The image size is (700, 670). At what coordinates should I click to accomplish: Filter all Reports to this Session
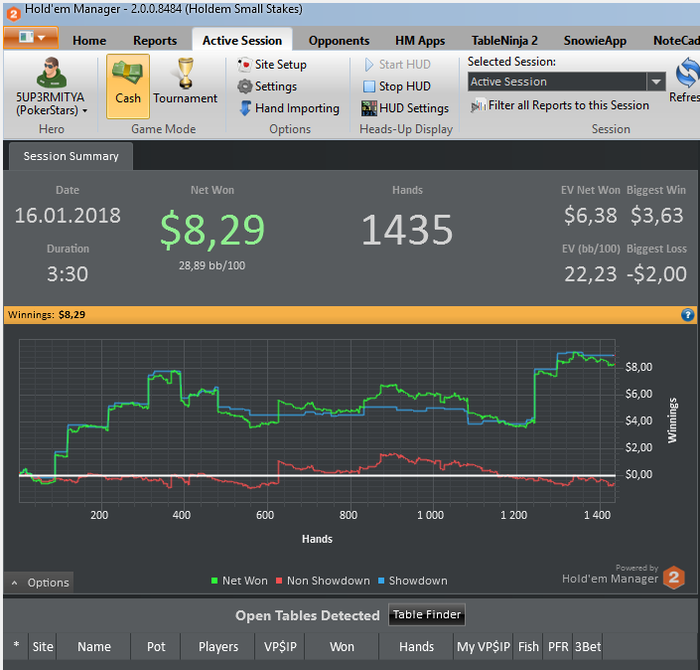[x=560, y=105]
